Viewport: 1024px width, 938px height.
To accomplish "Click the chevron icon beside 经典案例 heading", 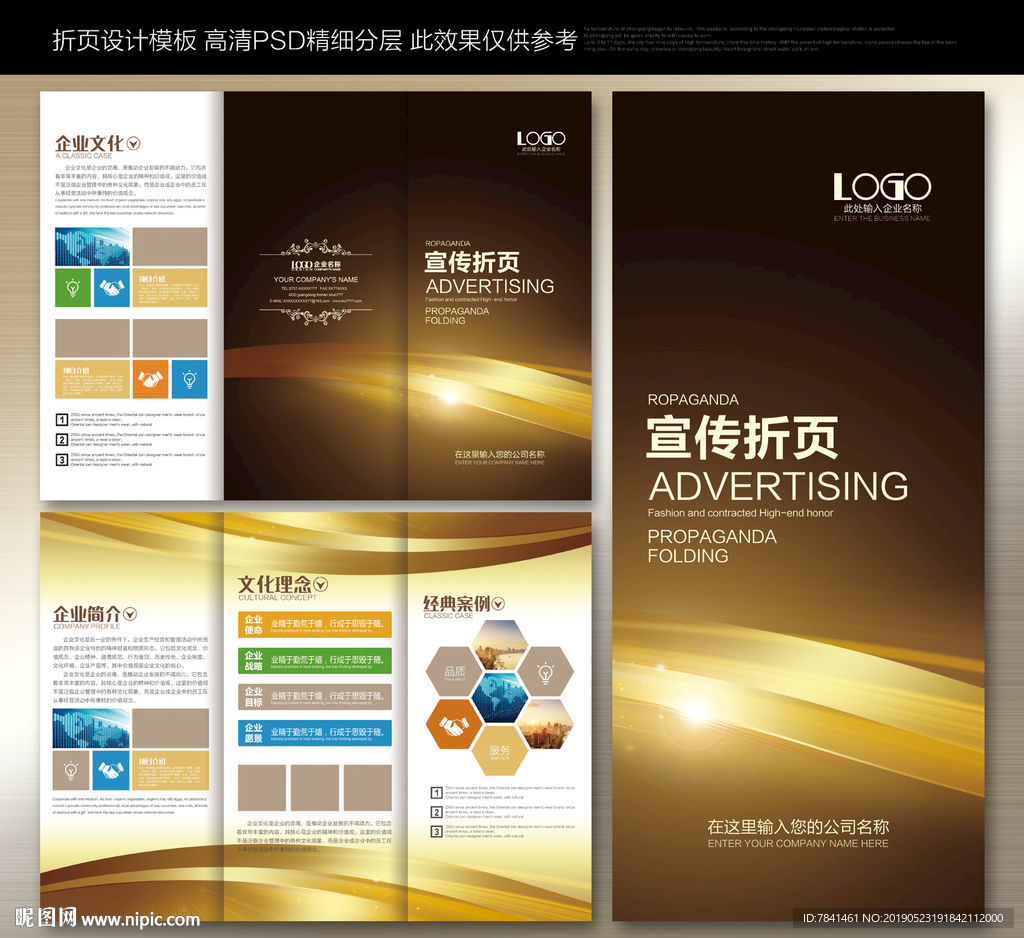I will click(498, 604).
